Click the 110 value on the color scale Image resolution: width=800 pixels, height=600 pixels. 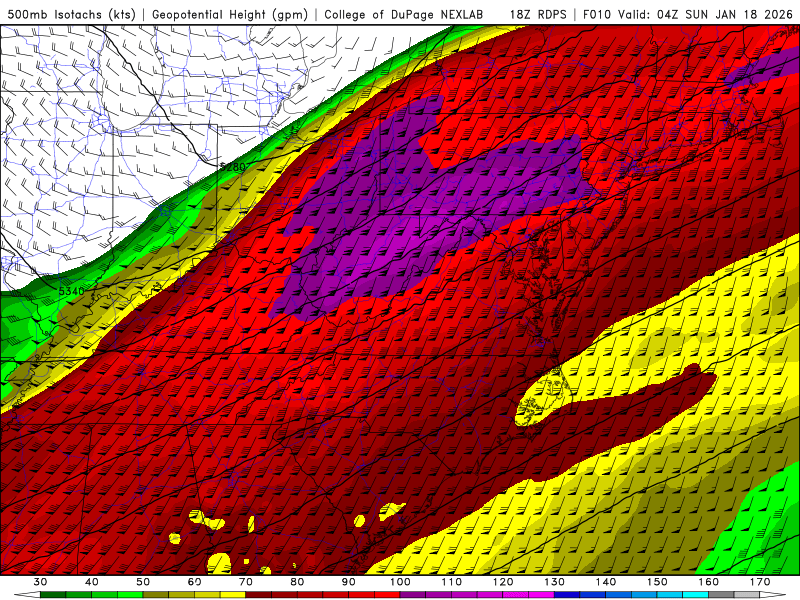[x=452, y=582]
